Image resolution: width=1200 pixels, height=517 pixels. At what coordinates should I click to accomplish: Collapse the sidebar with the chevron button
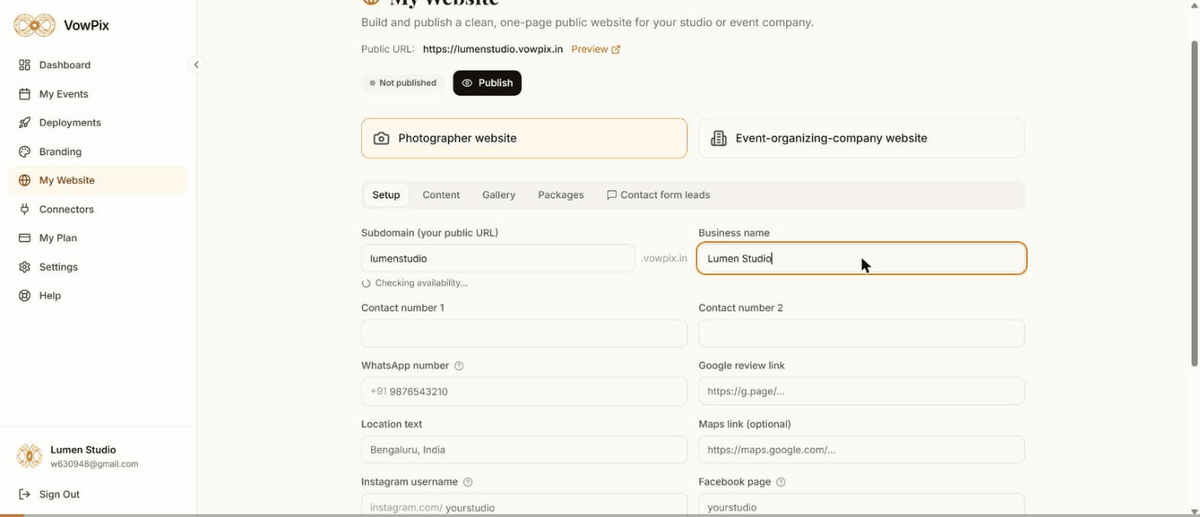point(196,65)
